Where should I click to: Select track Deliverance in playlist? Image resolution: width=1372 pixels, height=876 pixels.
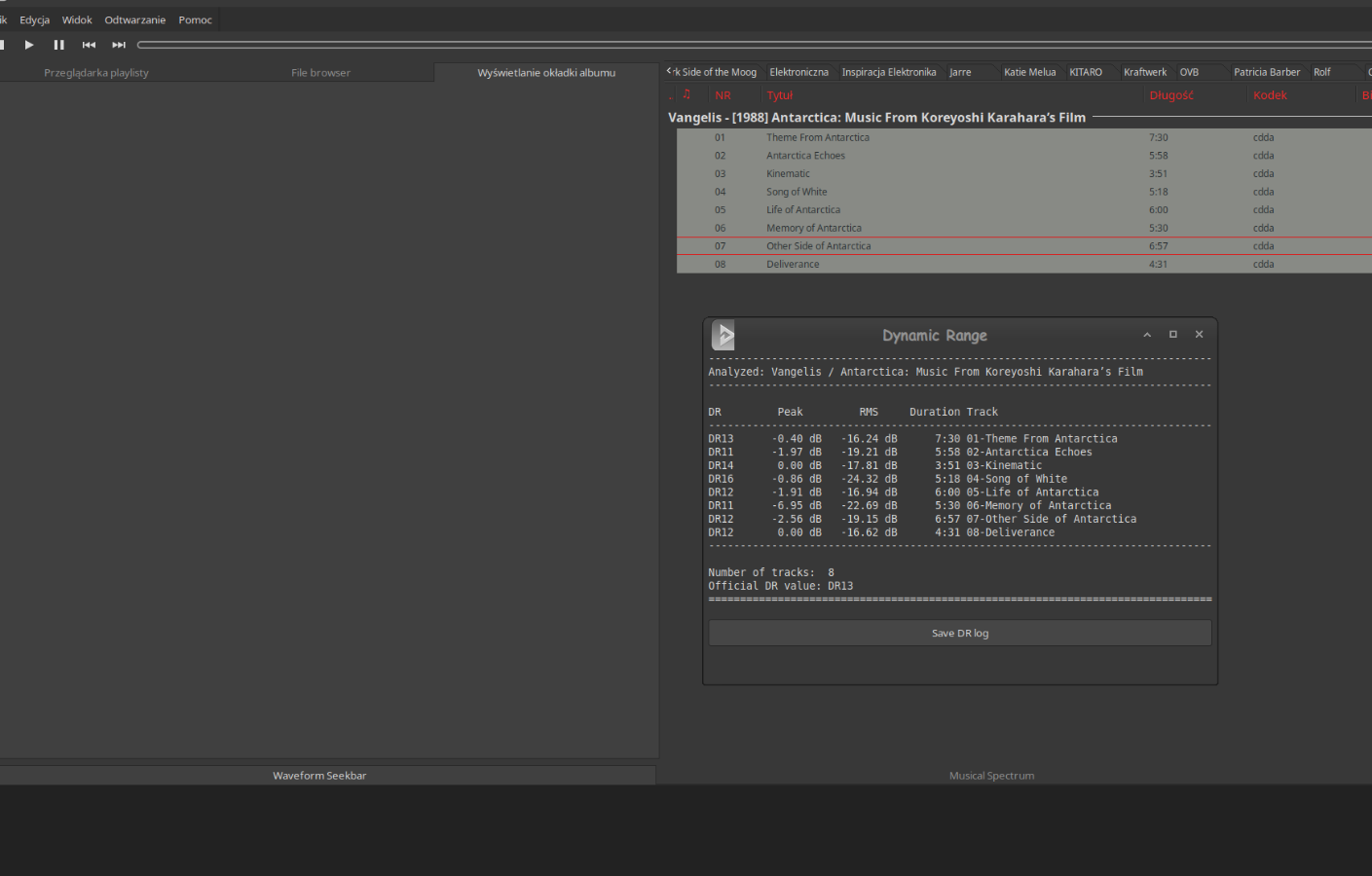click(1024, 264)
